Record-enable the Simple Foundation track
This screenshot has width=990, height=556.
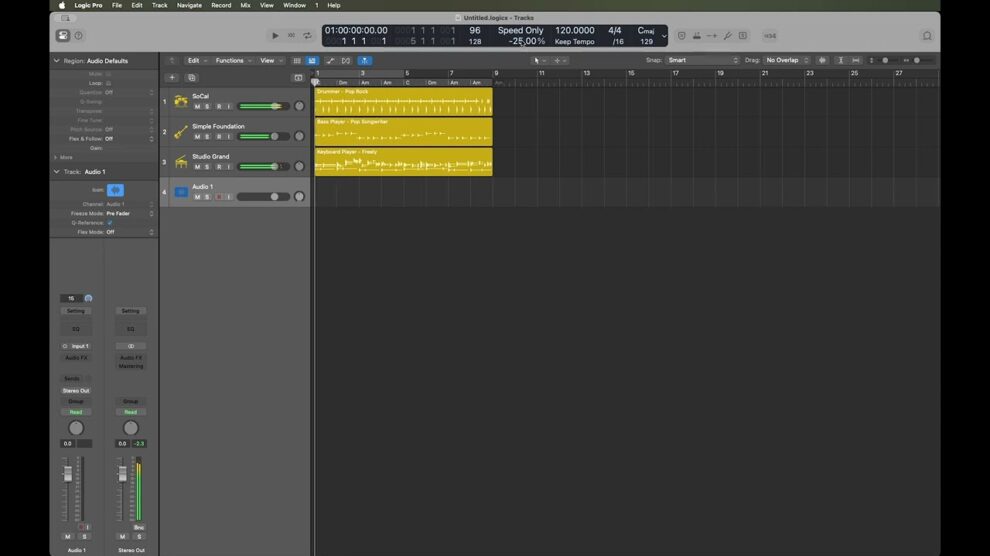click(218, 136)
